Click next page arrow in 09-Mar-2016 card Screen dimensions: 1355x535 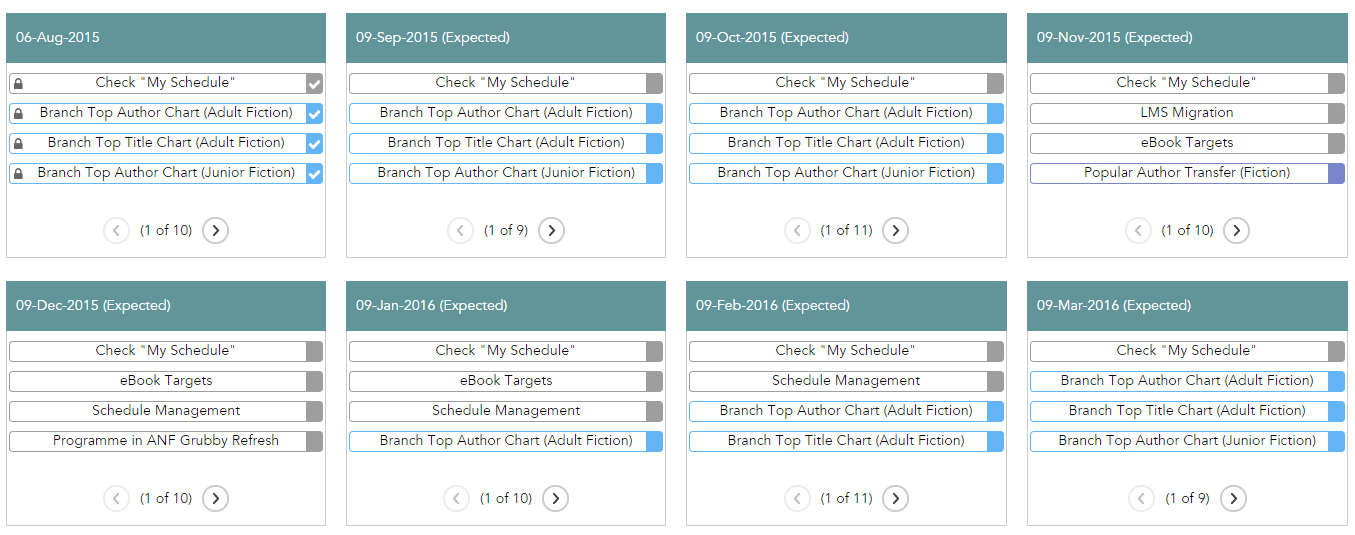1233,499
